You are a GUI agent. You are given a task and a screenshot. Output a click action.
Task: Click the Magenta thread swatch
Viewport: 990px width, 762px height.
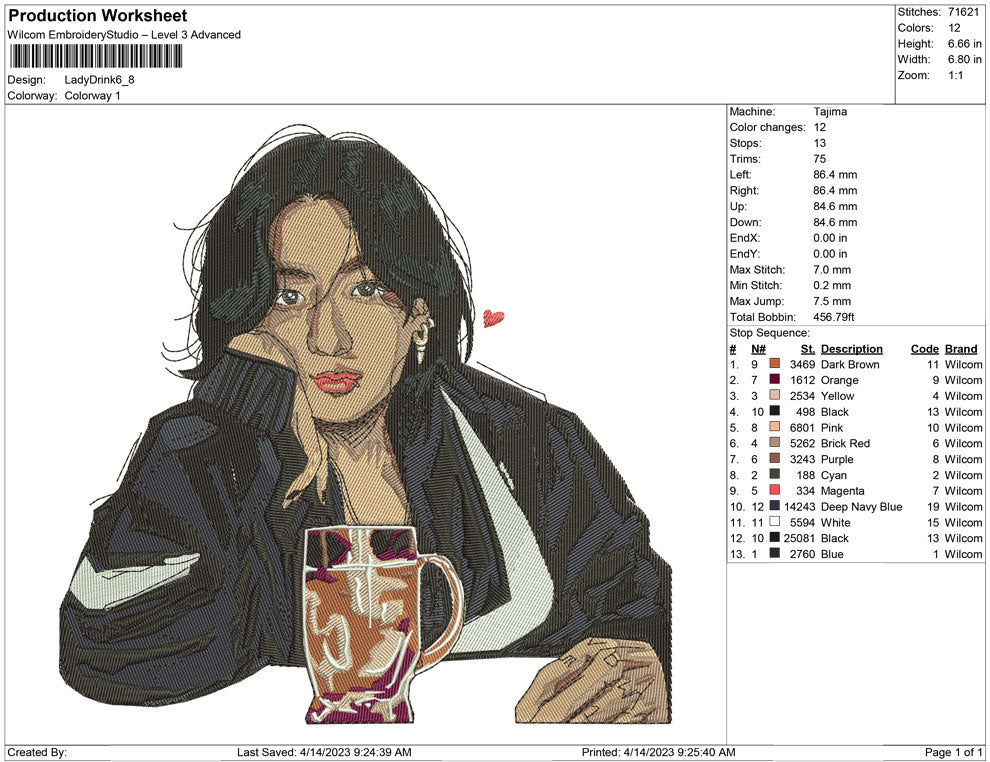point(775,490)
